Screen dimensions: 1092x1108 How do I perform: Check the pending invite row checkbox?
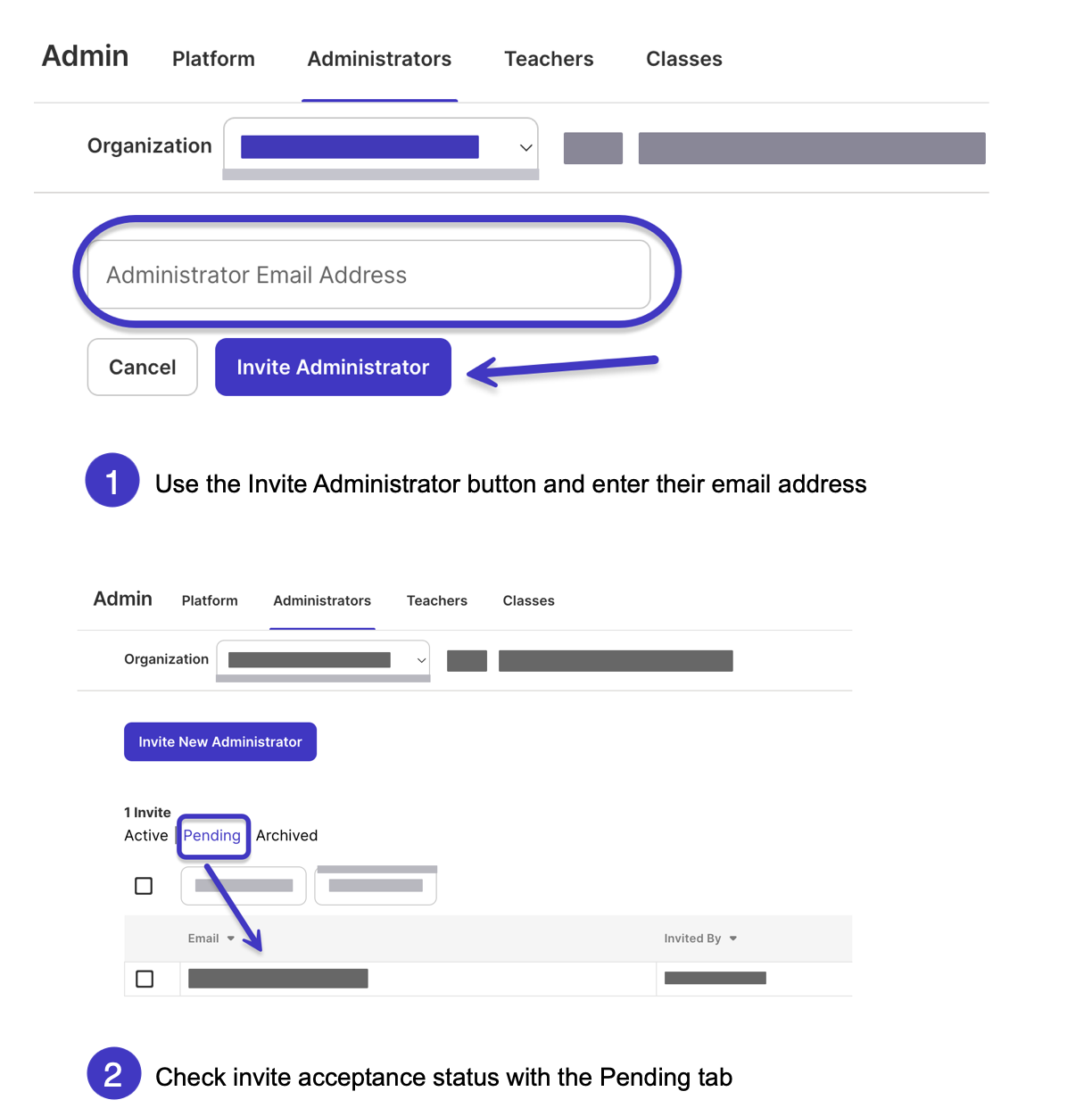click(x=144, y=979)
